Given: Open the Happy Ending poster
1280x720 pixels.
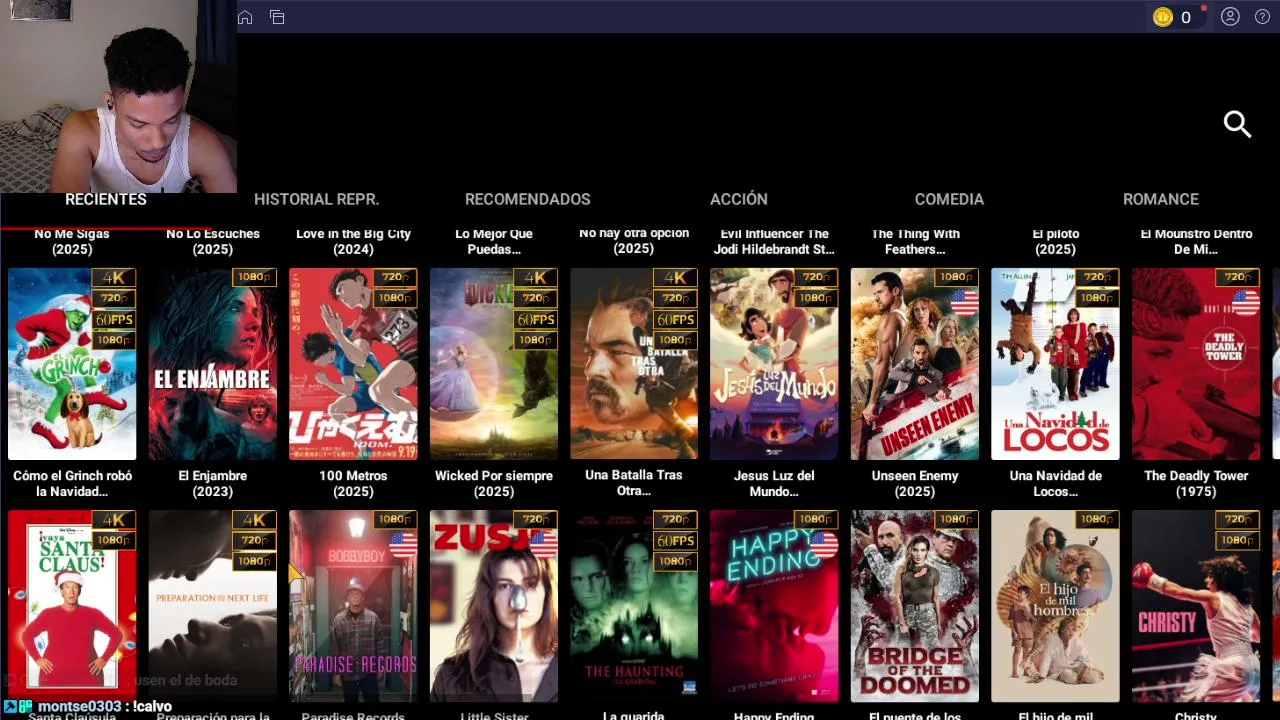Looking at the screenshot, I should pos(774,606).
